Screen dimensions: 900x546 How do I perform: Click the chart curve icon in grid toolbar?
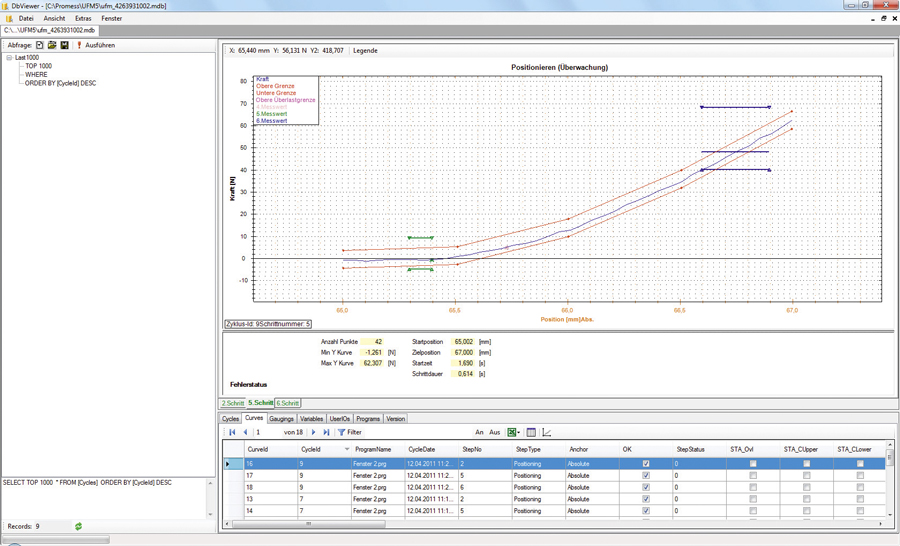(x=547, y=433)
